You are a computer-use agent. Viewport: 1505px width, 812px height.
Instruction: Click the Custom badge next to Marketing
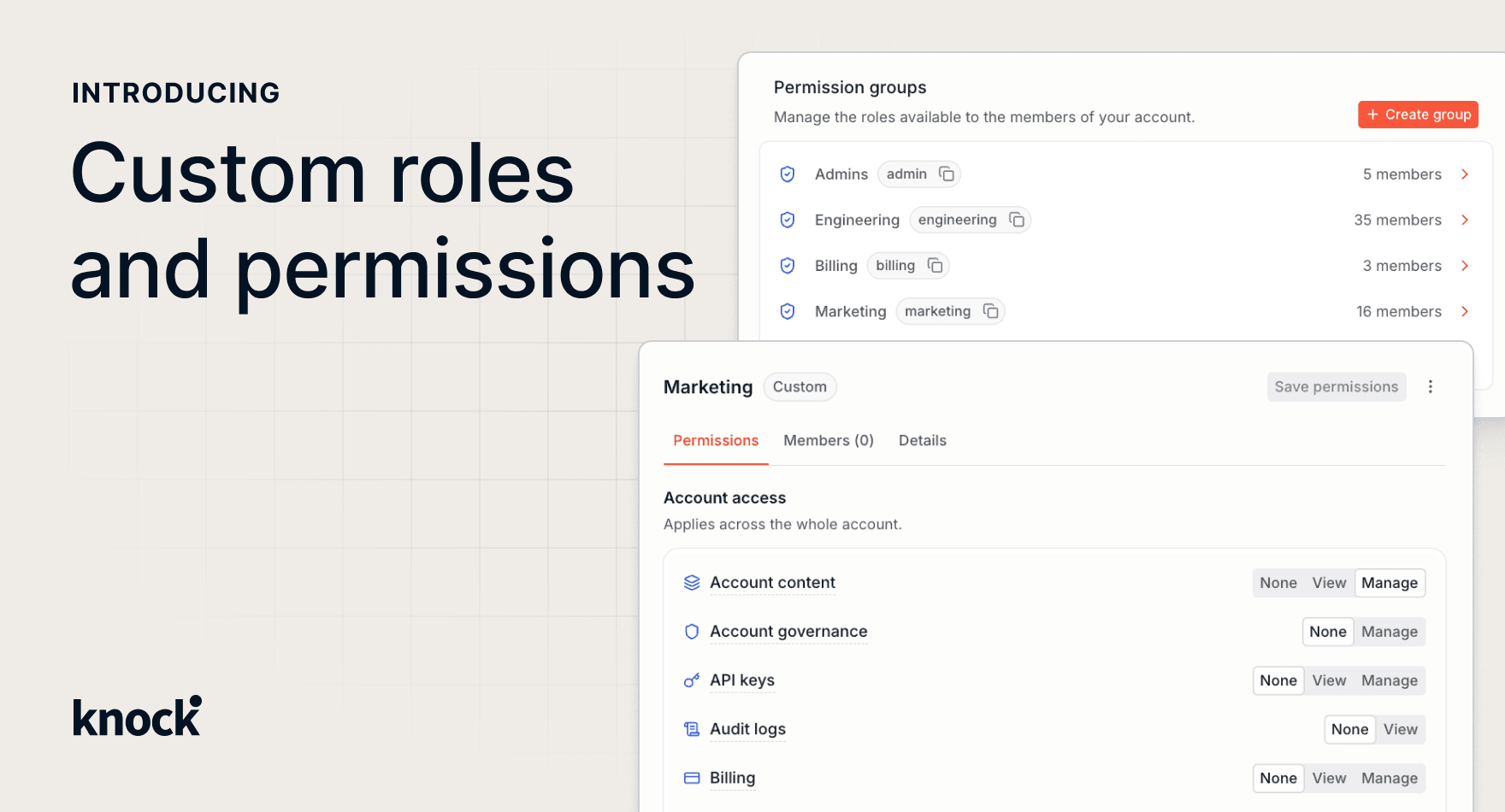800,387
